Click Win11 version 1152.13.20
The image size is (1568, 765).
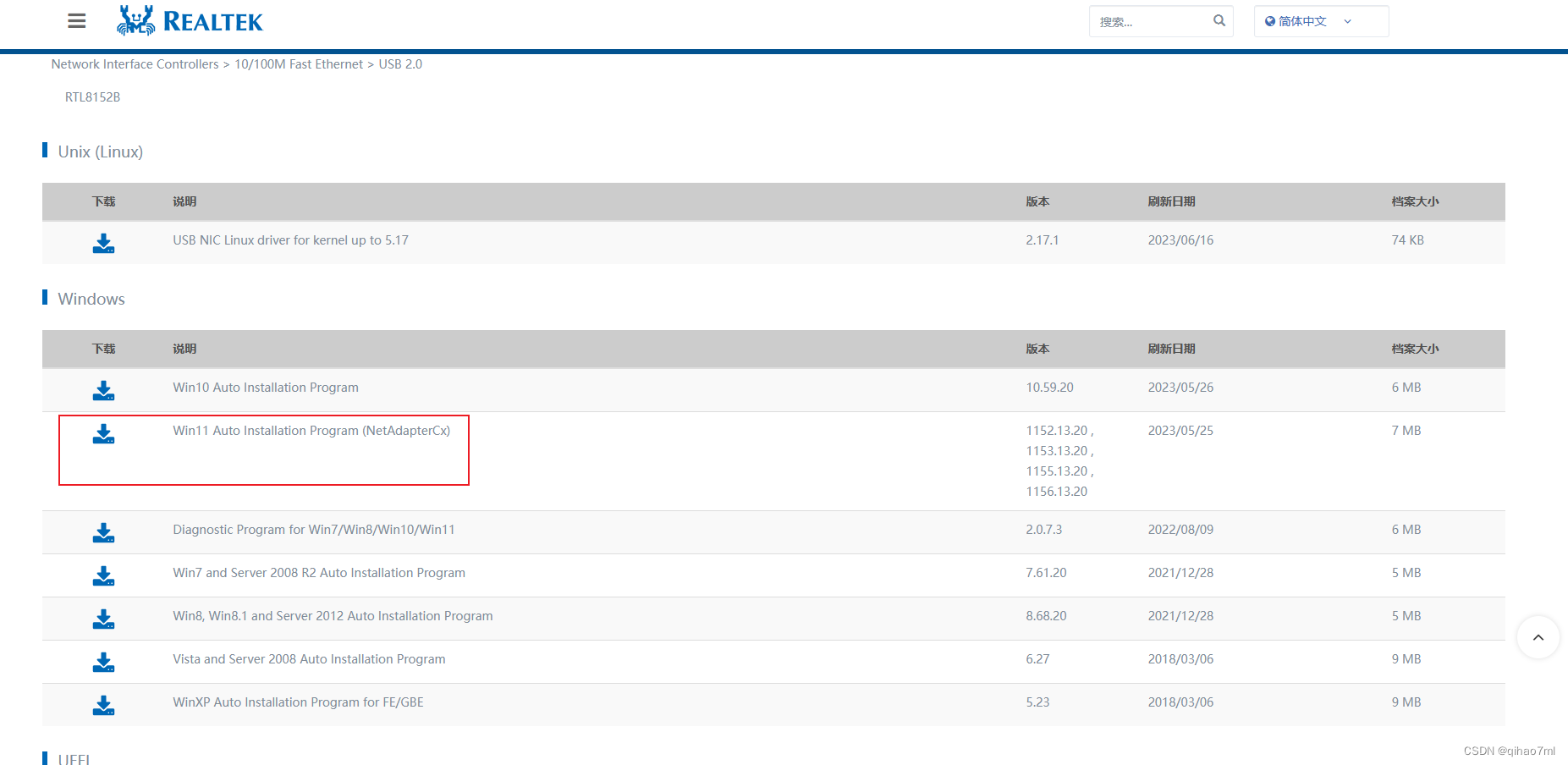click(x=1057, y=431)
